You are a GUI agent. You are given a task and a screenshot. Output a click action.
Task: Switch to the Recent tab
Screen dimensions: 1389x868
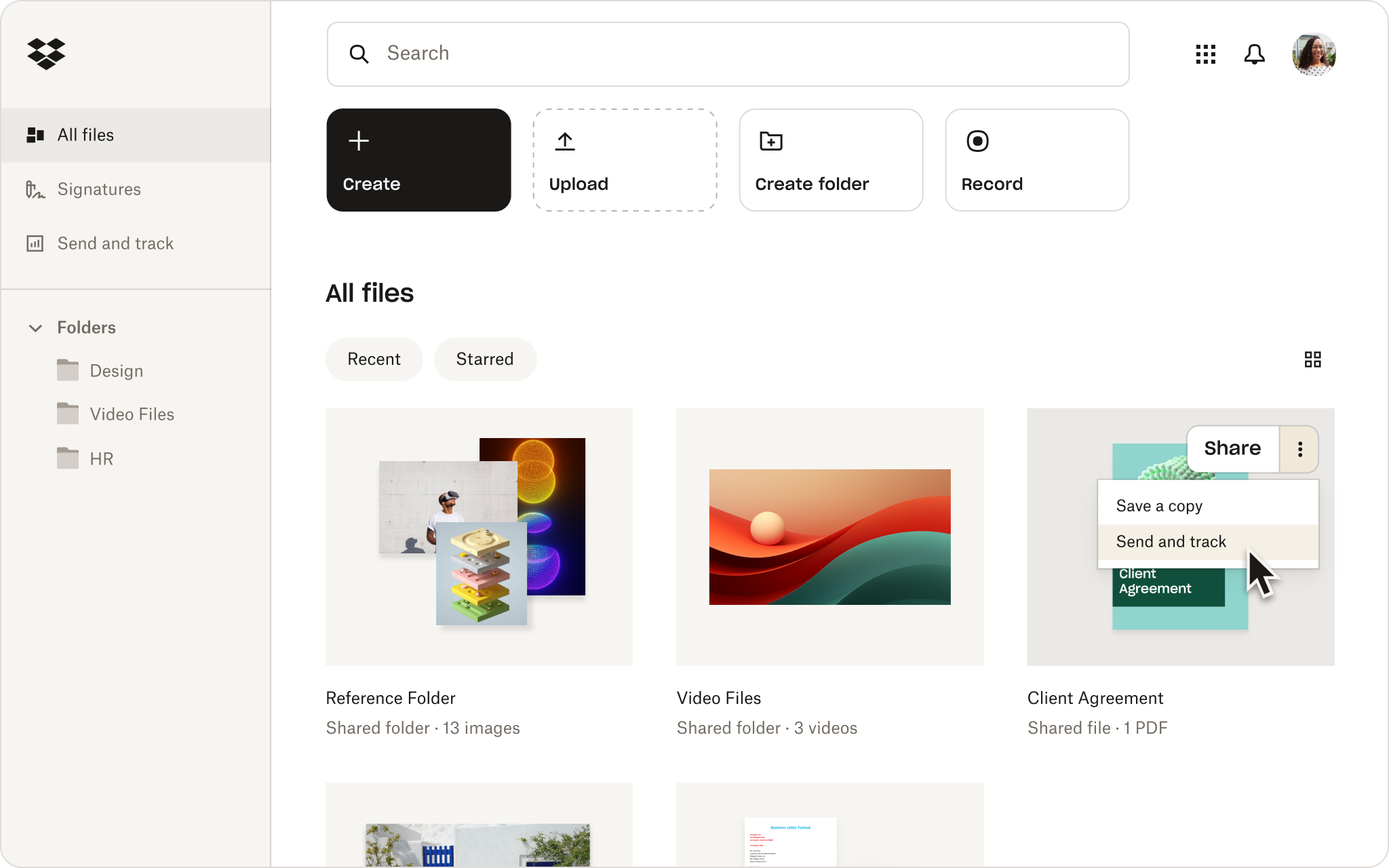(373, 358)
